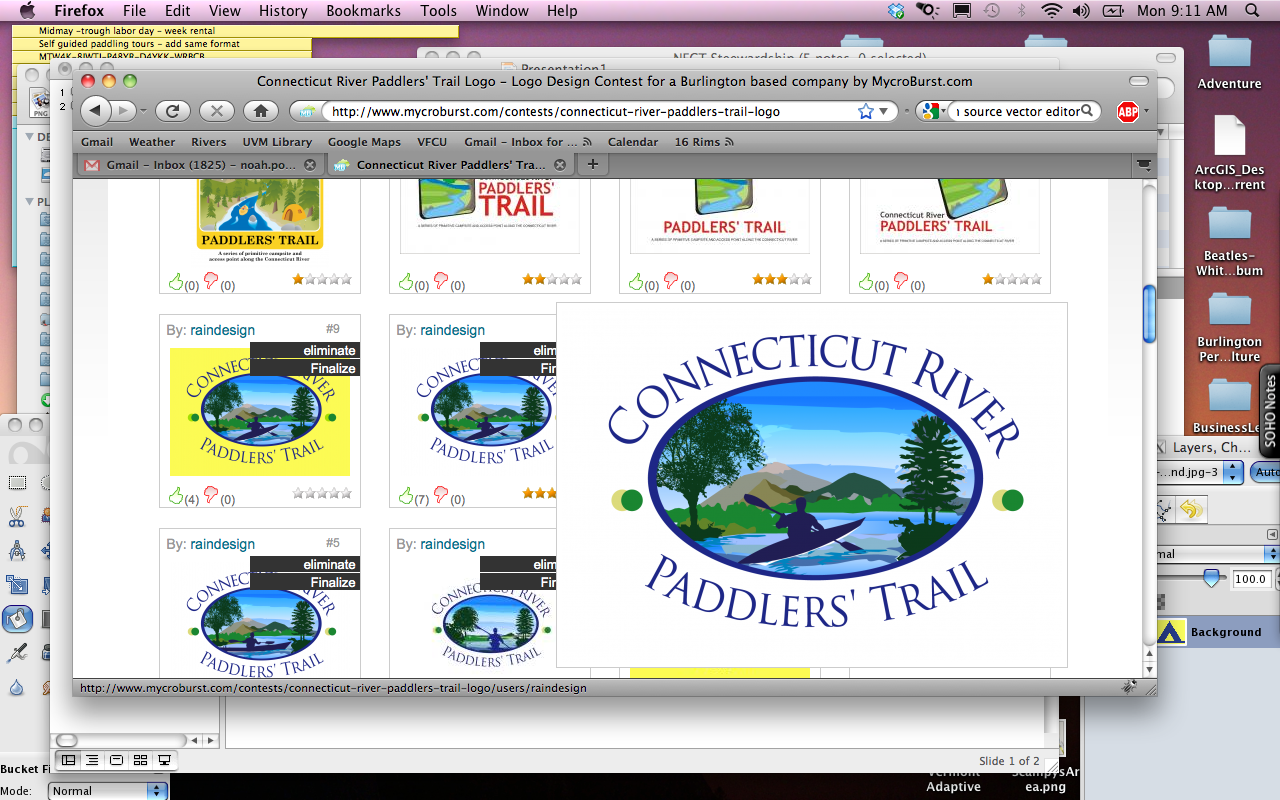Open Google Maps bookmark

point(364,142)
